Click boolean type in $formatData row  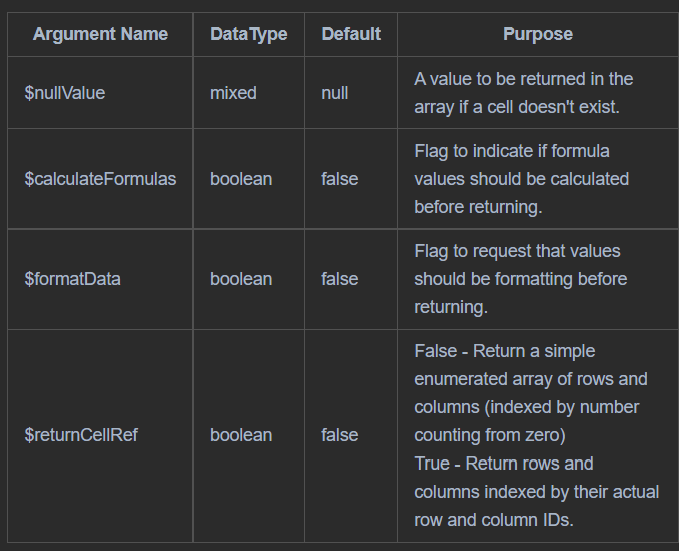(241, 279)
